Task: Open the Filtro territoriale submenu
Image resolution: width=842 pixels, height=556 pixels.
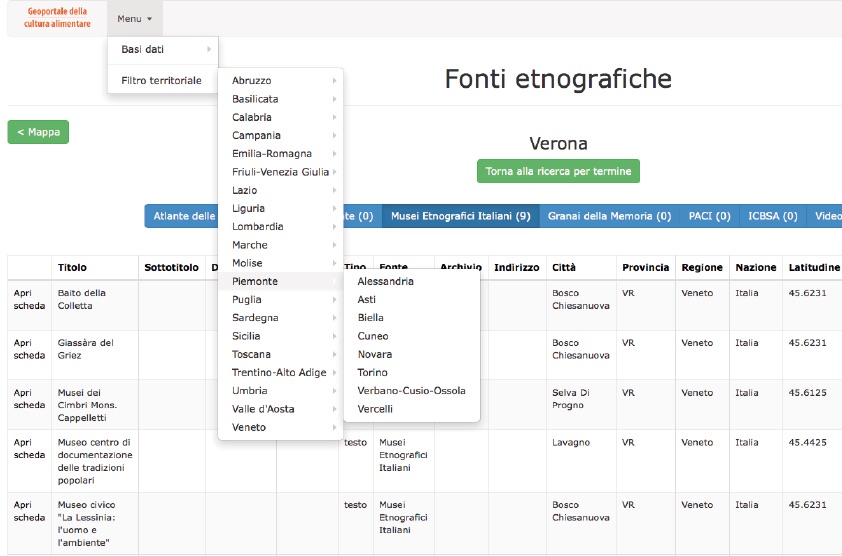Action: 162,80
